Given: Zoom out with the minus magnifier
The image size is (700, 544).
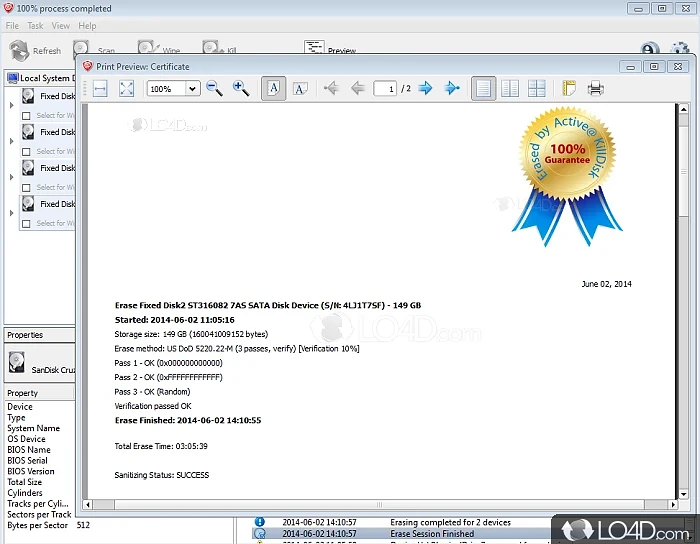Looking at the screenshot, I should (214, 89).
